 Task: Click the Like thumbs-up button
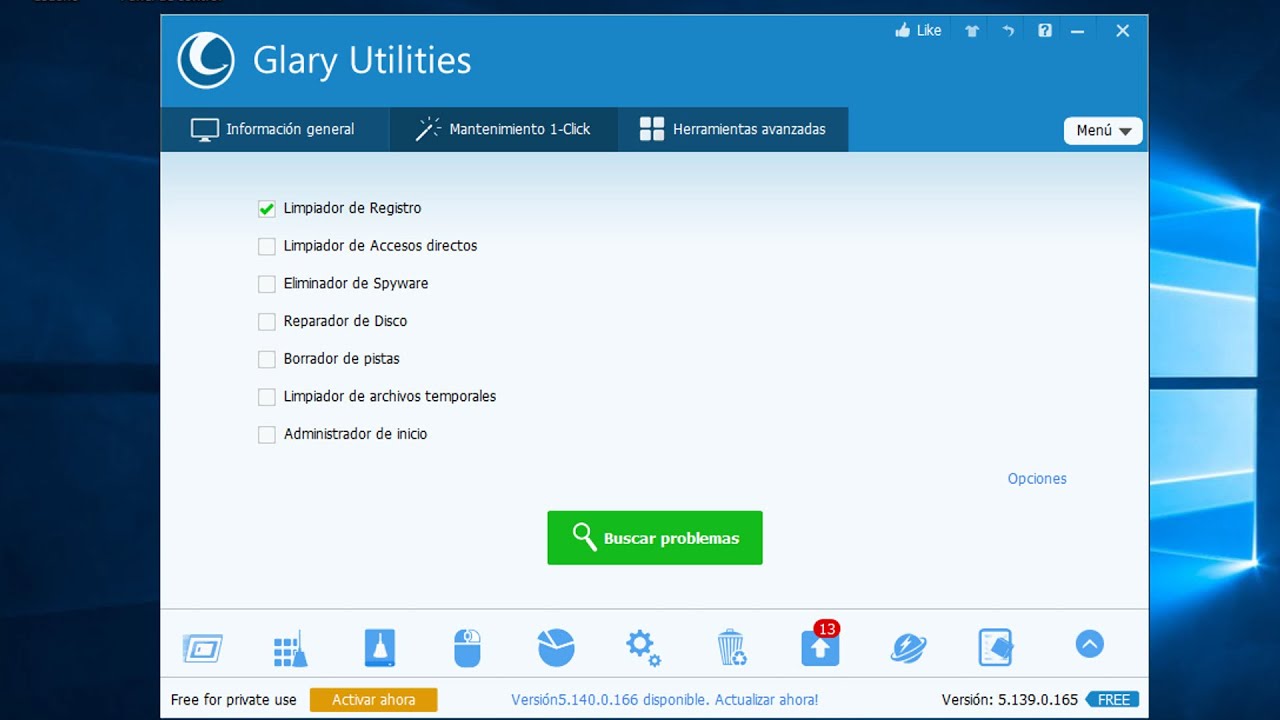pos(918,31)
